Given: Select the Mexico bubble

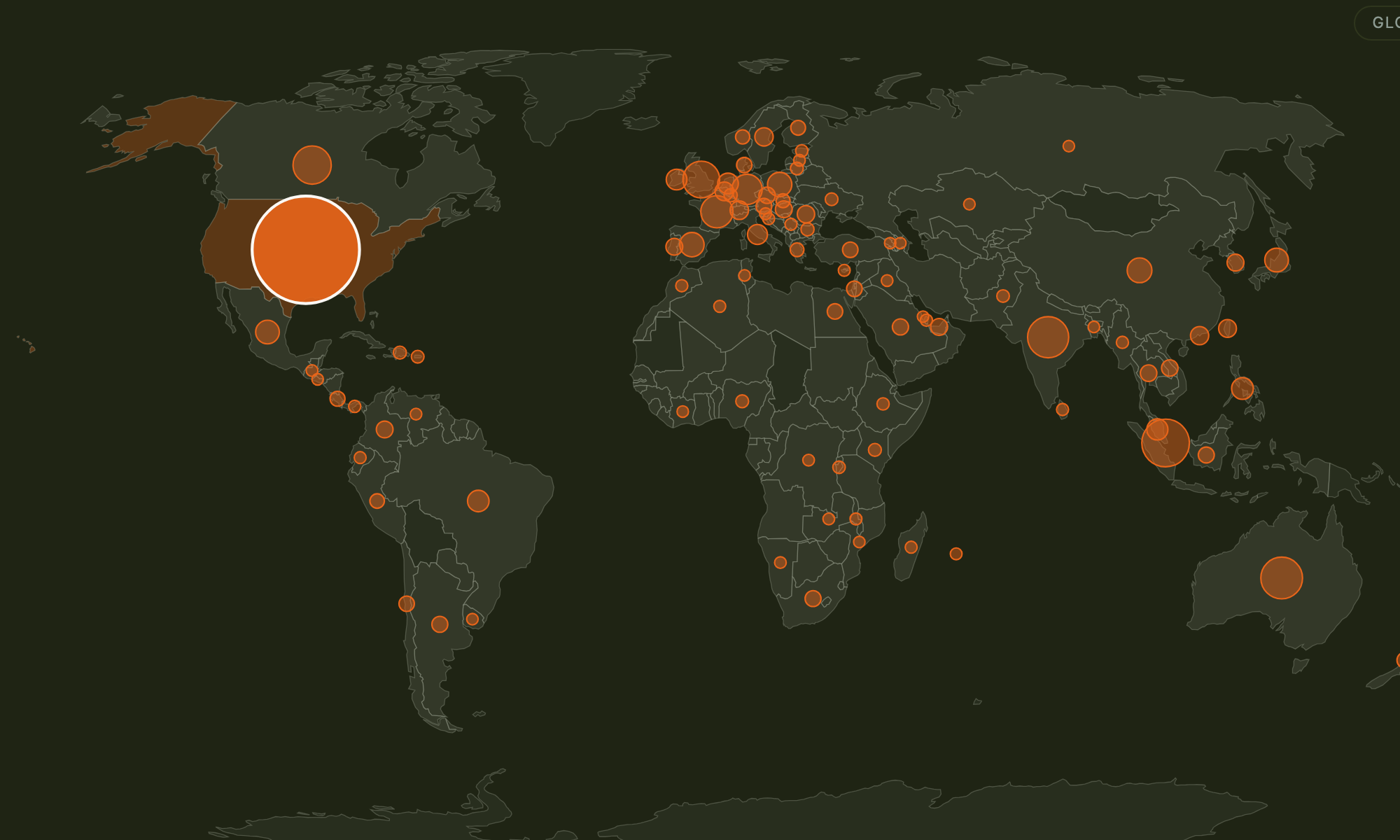Looking at the screenshot, I should pyautogui.click(x=267, y=332).
